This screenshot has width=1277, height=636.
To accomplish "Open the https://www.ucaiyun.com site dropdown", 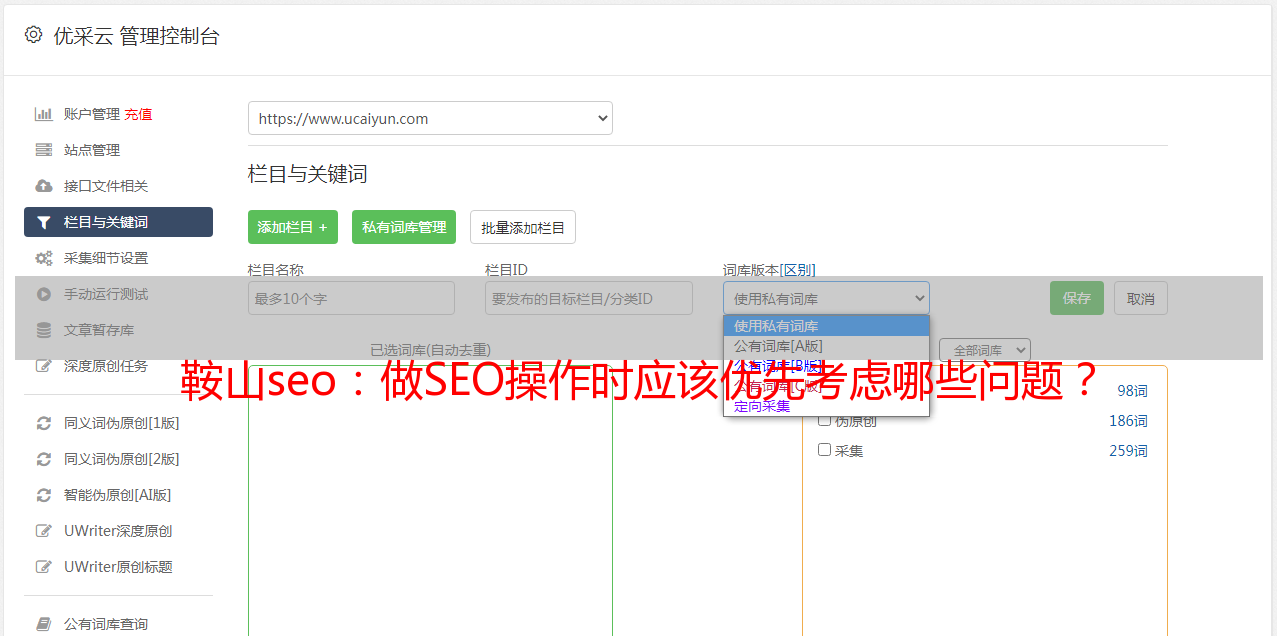I will click(x=430, y=118).
